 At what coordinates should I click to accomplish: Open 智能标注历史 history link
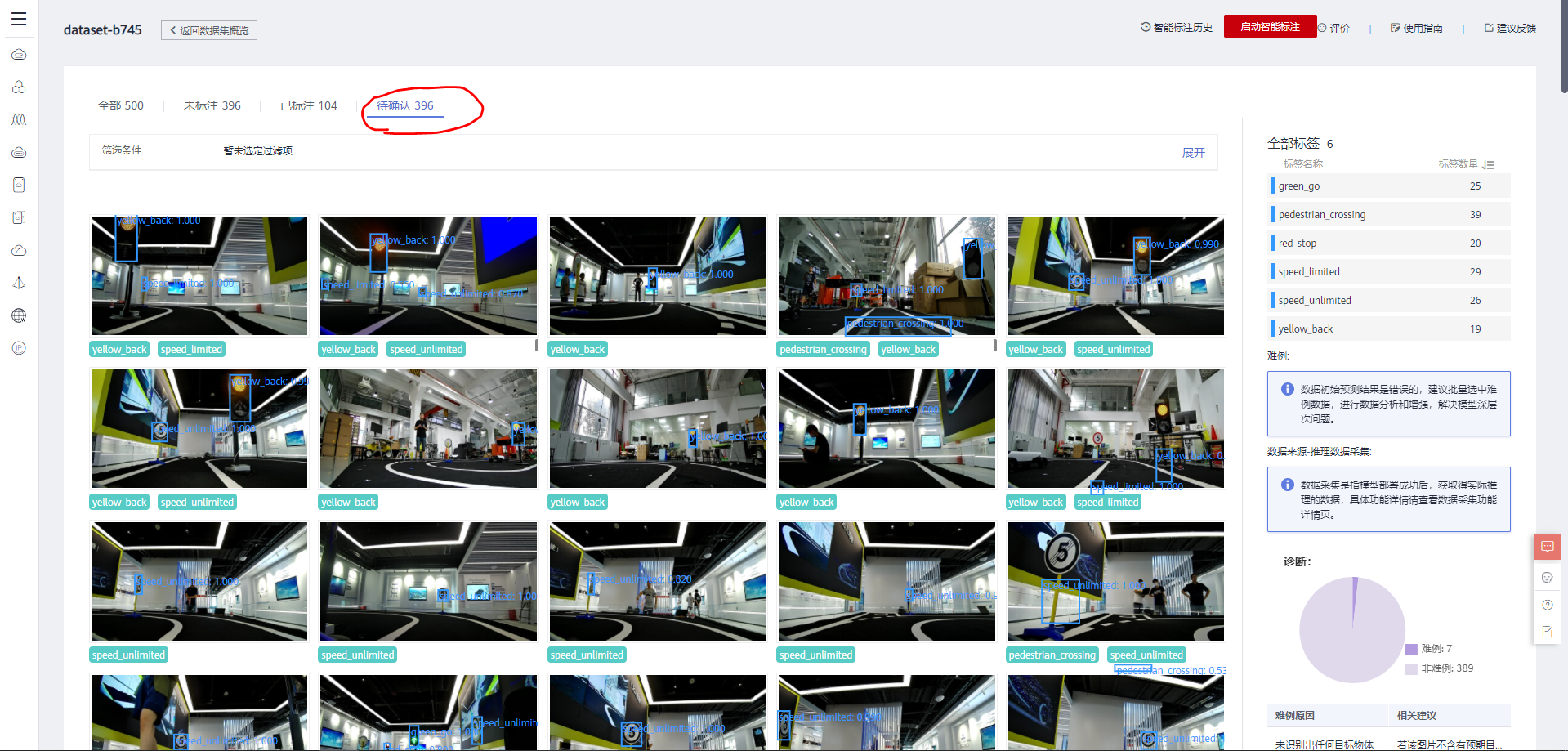coord(1177,28)
